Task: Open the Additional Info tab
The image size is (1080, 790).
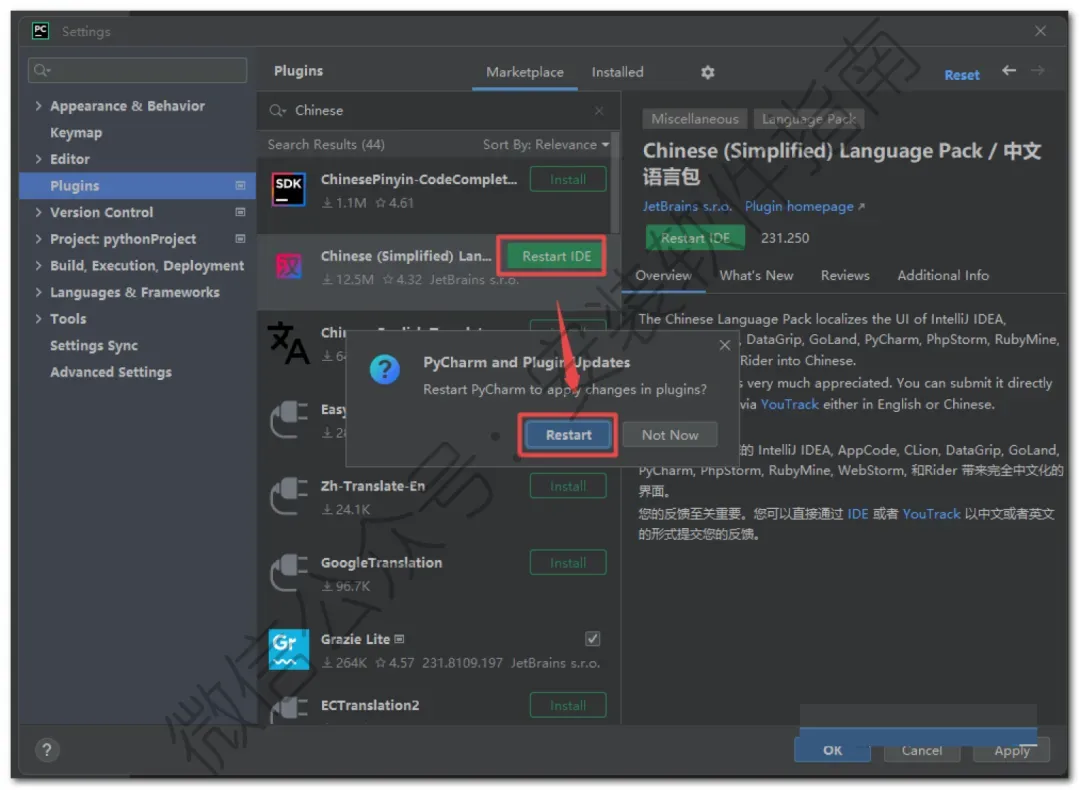Action: pyautogui.click(x=943, y=276)
